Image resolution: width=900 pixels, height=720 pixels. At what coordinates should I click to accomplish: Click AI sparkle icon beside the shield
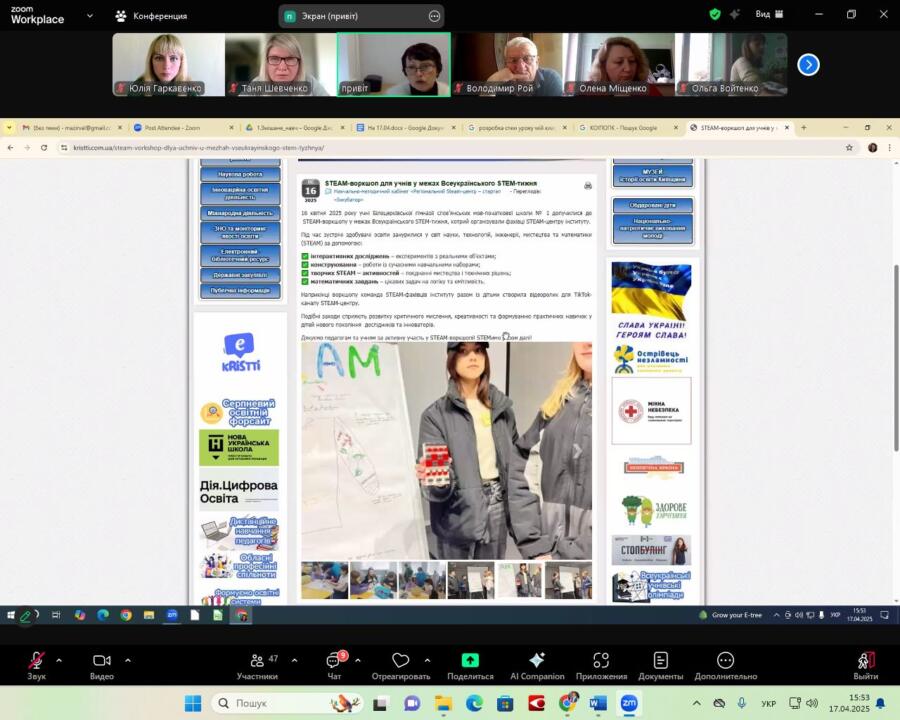click(735, 14)
